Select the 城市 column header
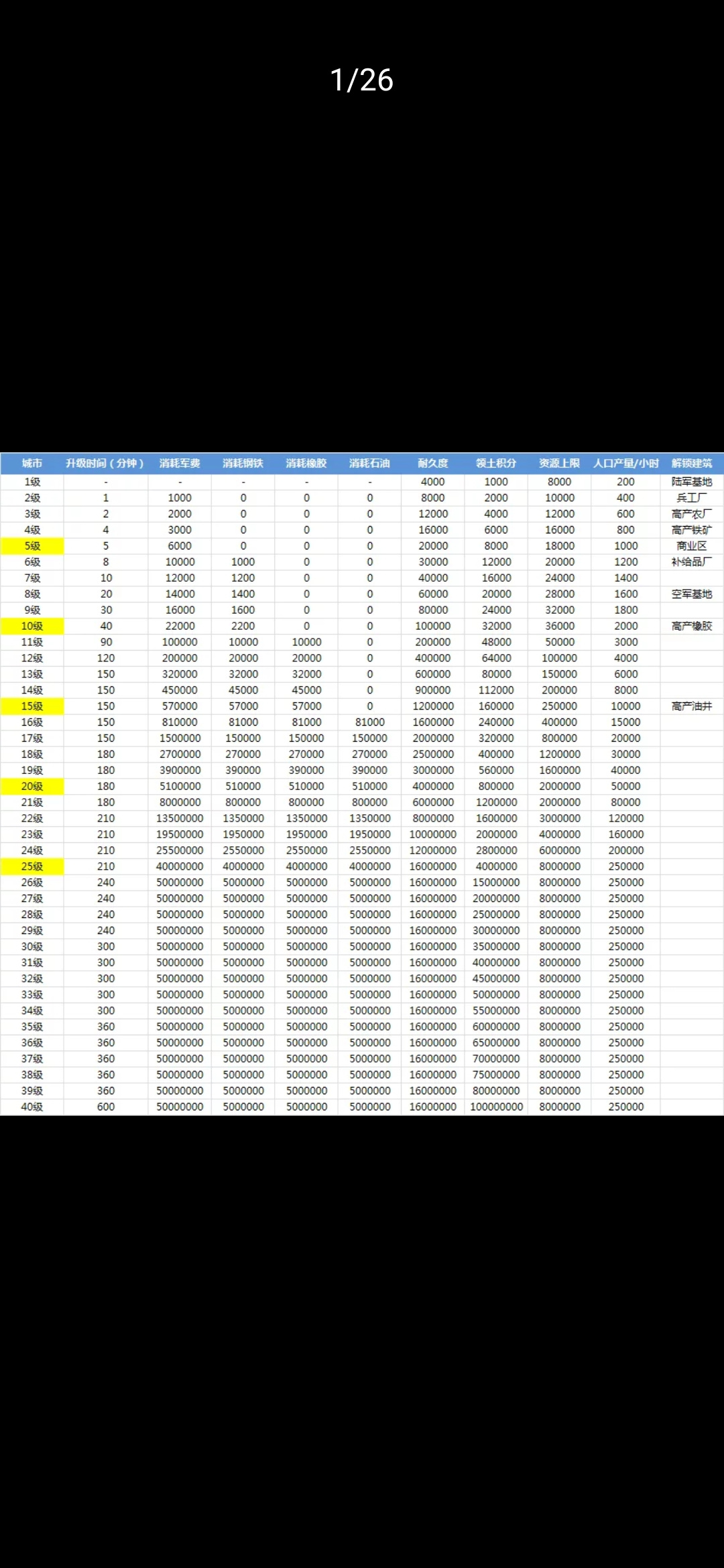 [x=32, y=463]
